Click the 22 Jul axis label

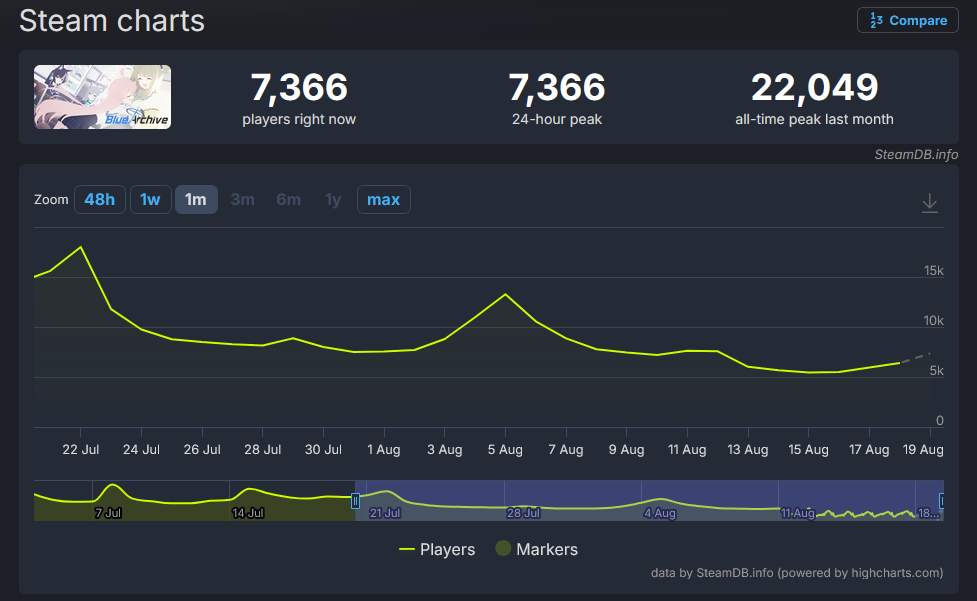pos(80,450)
